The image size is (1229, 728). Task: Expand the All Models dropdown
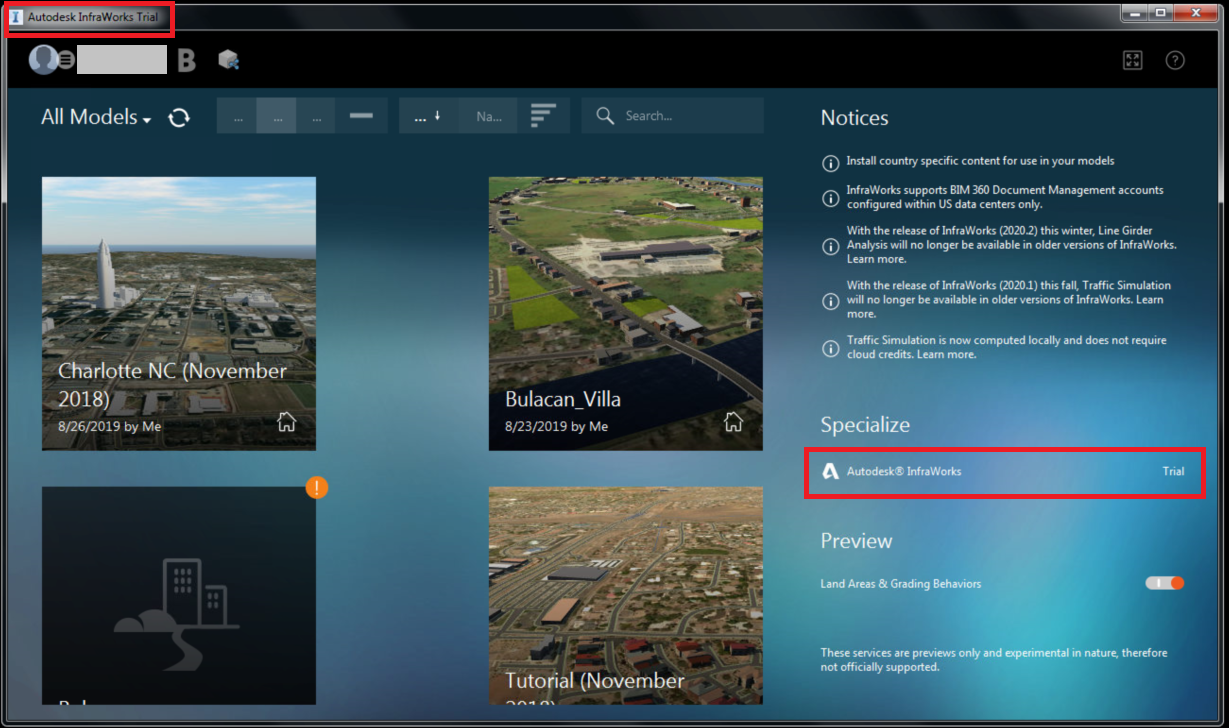coord(96,117)
